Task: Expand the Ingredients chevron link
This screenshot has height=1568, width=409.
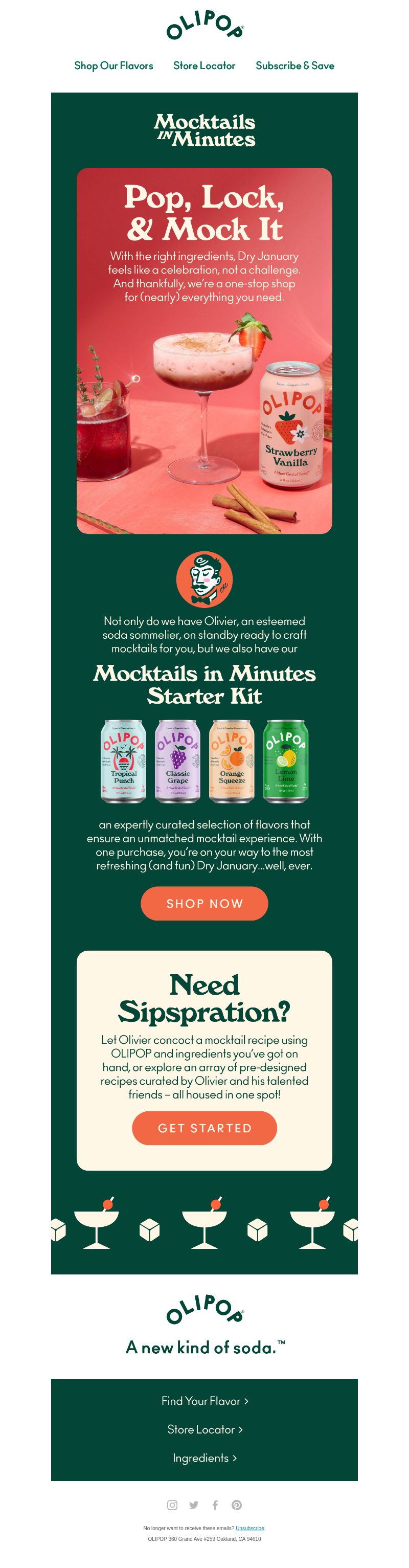Action: pyautogui.click(x=204, y=1458)
